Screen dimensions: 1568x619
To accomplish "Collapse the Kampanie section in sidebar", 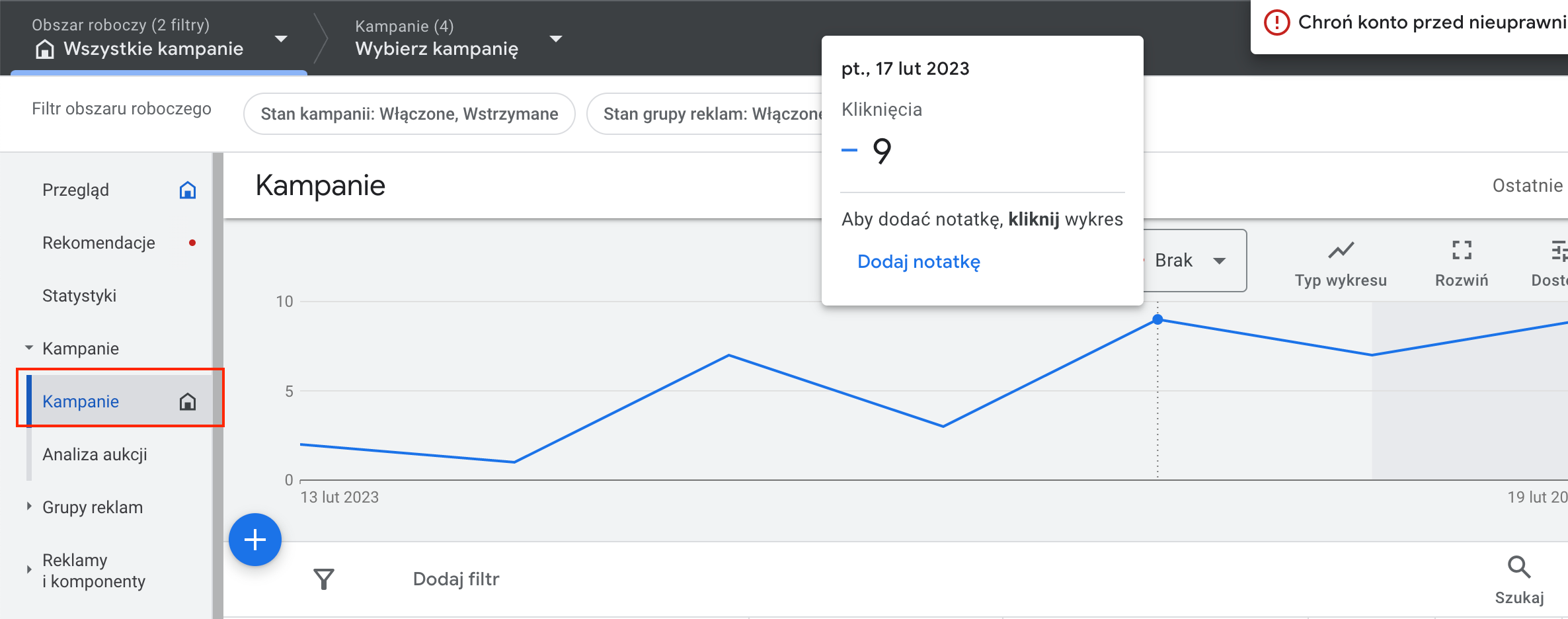I will 28,347.
